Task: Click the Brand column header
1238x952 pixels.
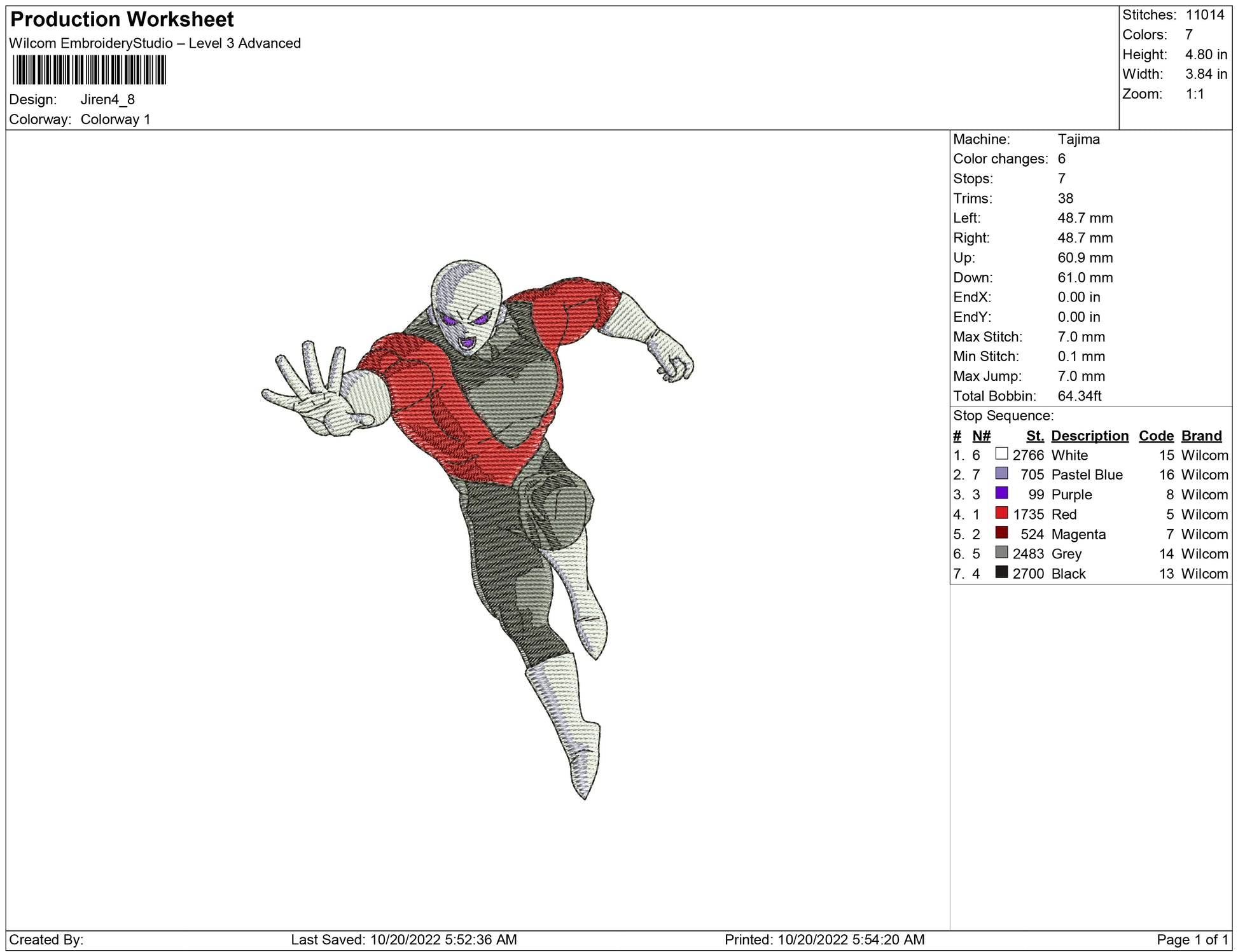Action: point(1201,436)
